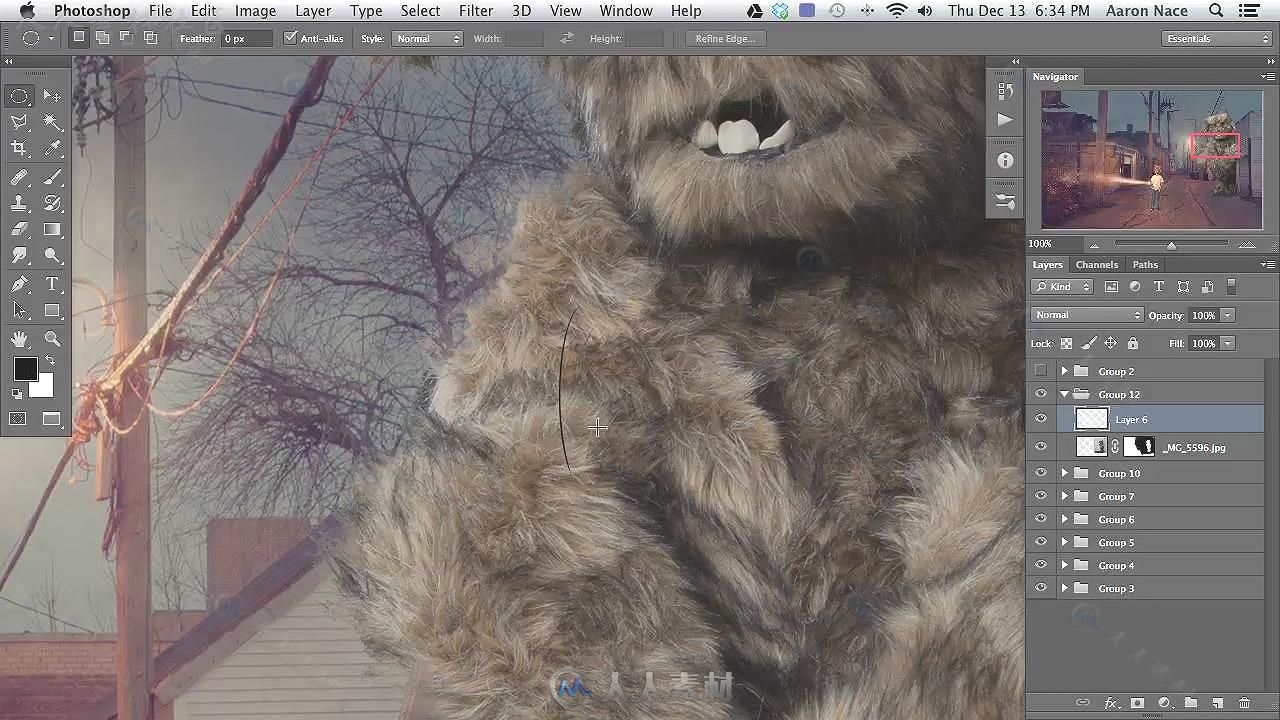Select the Magic Wand tool

coord(52,122)
